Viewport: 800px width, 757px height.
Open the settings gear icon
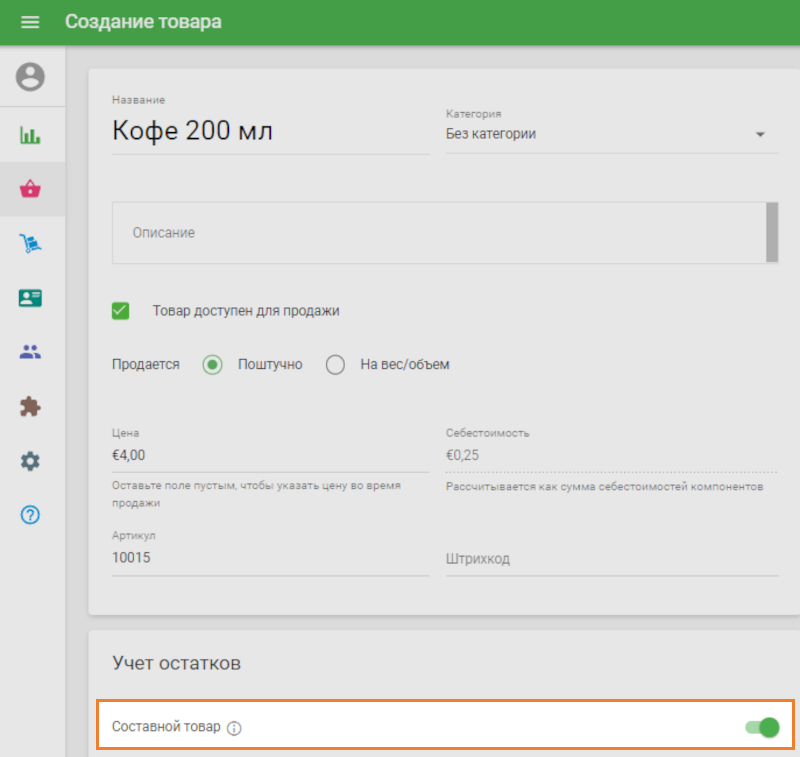coord(31,461)
